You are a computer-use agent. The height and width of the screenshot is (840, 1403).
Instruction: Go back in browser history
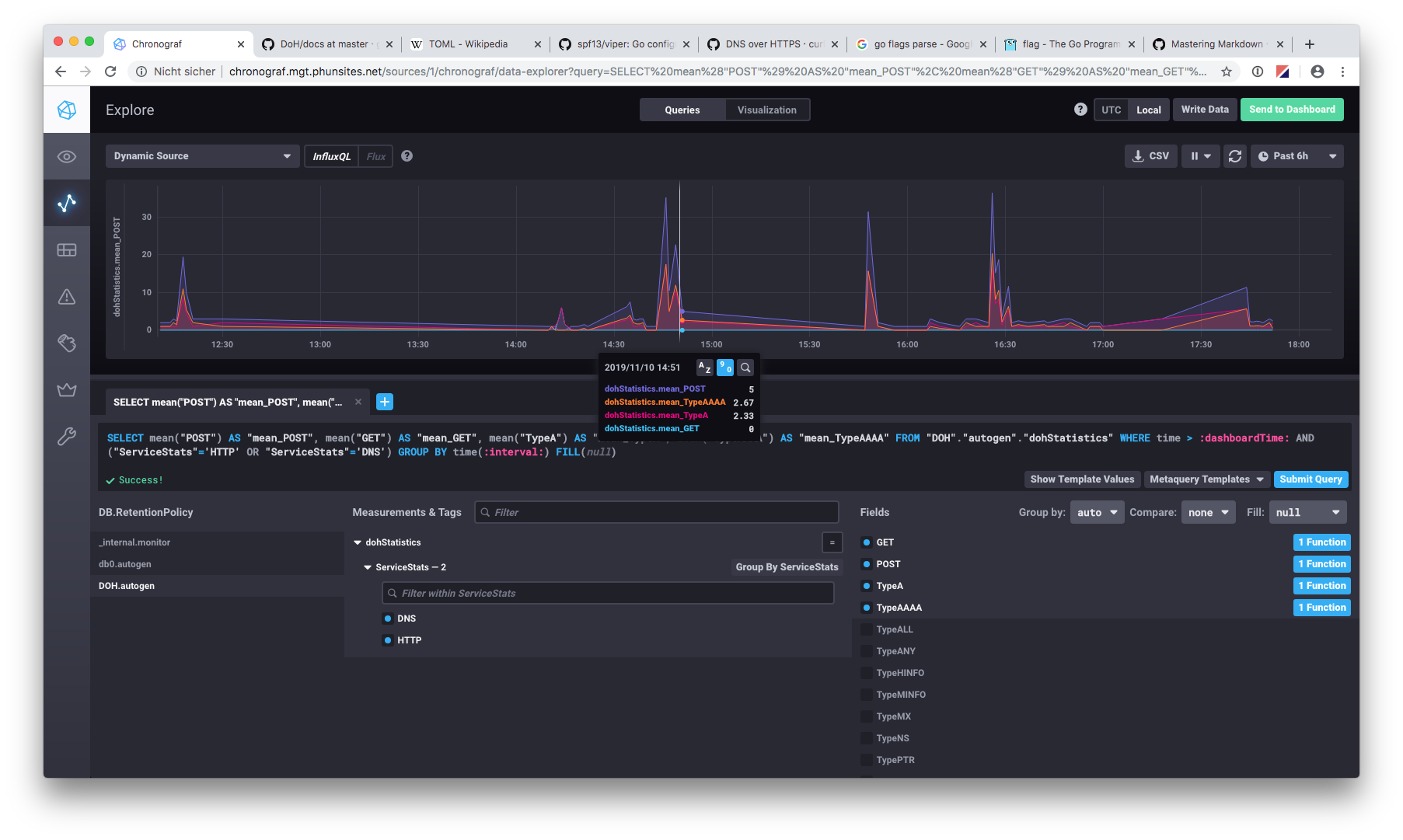[61, 71]
